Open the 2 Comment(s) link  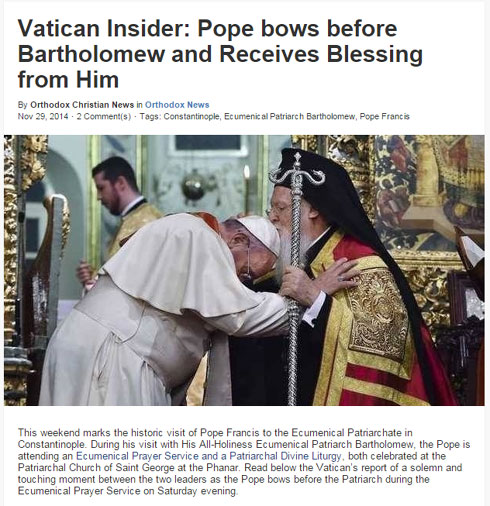click(104, 116)
